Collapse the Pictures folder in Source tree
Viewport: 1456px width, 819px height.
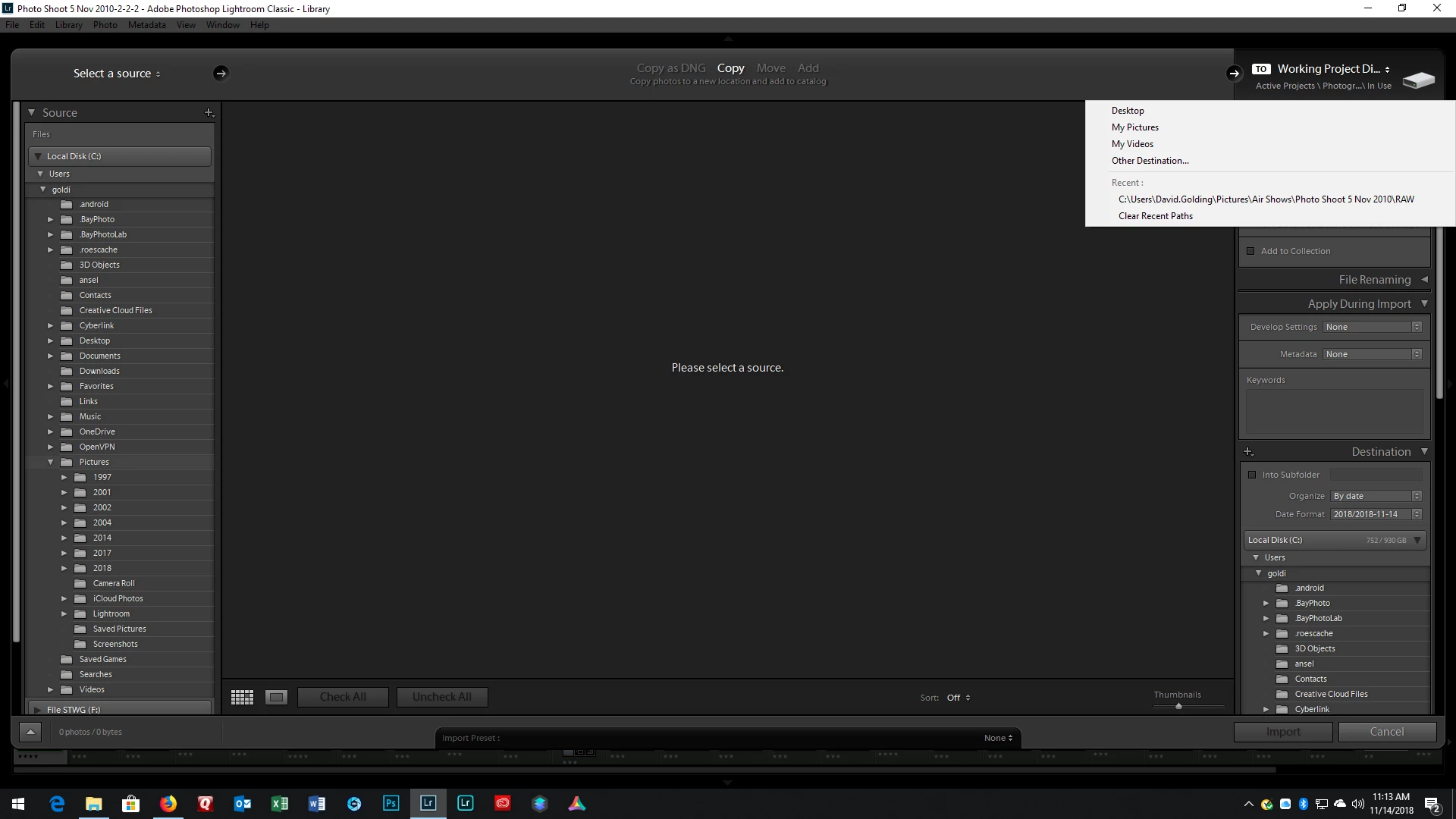tap(51, 463)
